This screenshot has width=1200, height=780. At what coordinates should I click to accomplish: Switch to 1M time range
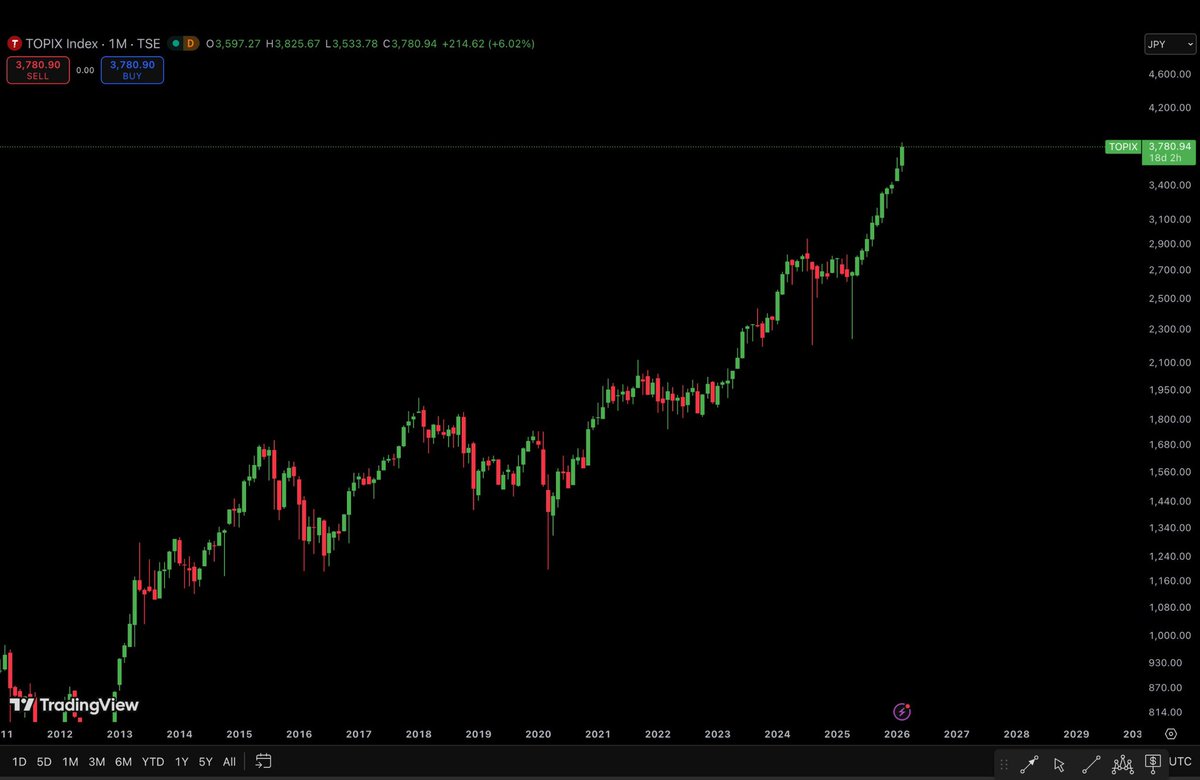pos(70,761)
